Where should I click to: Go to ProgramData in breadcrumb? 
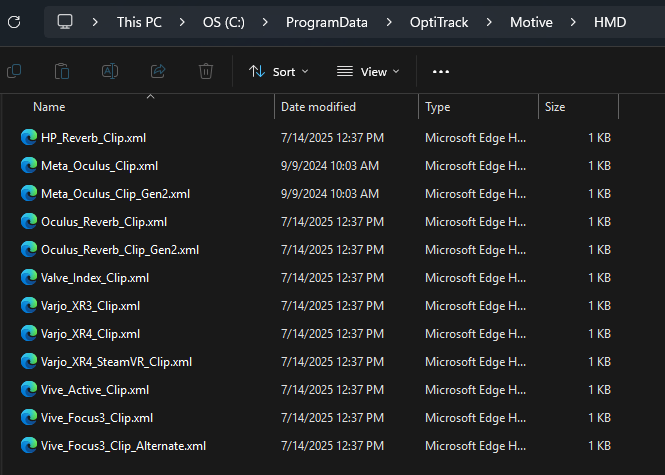tap(327, 22)
